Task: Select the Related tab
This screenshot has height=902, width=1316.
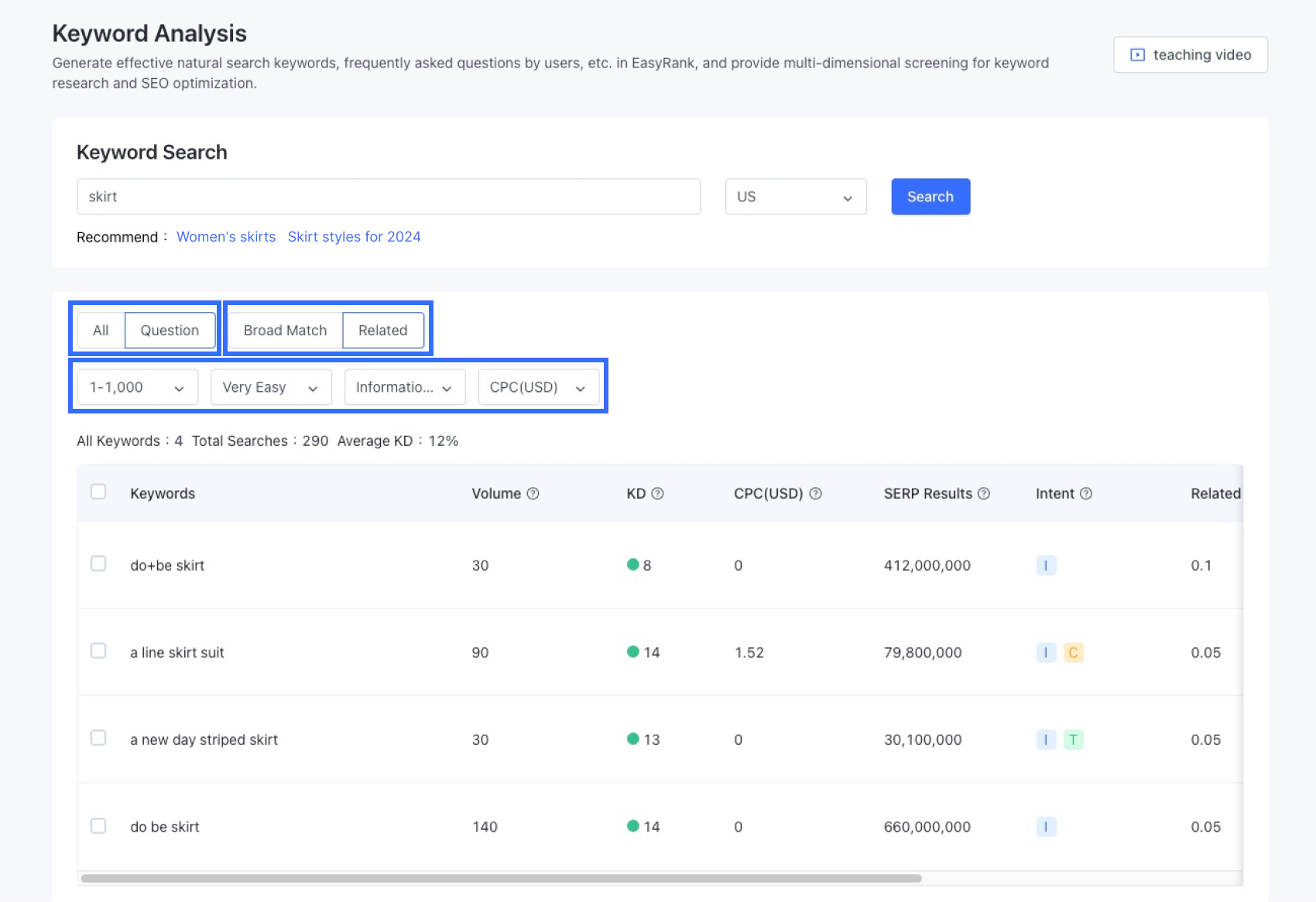Action: coord(383,331)
